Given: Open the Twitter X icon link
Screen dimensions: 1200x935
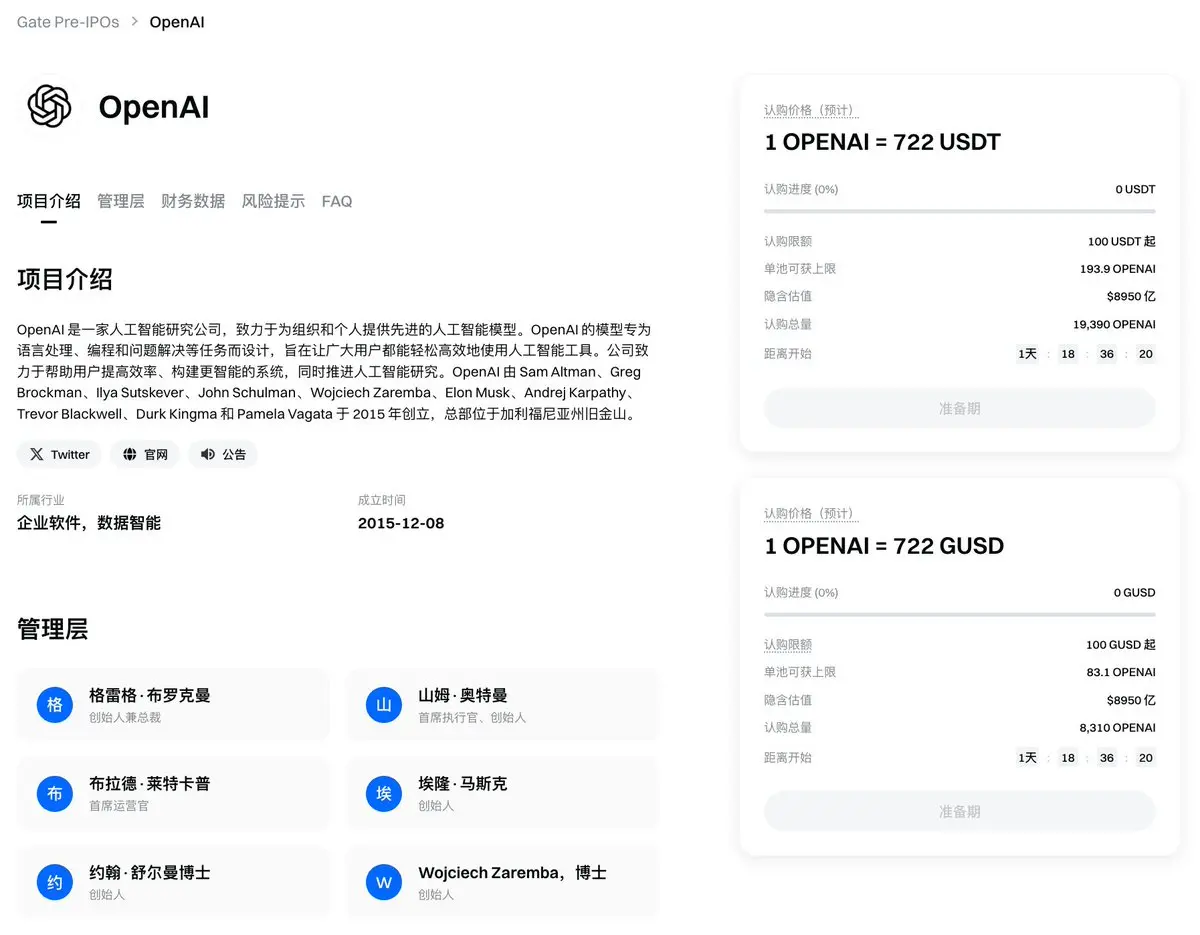Looking at the screenshot, I should click(37, 454).
